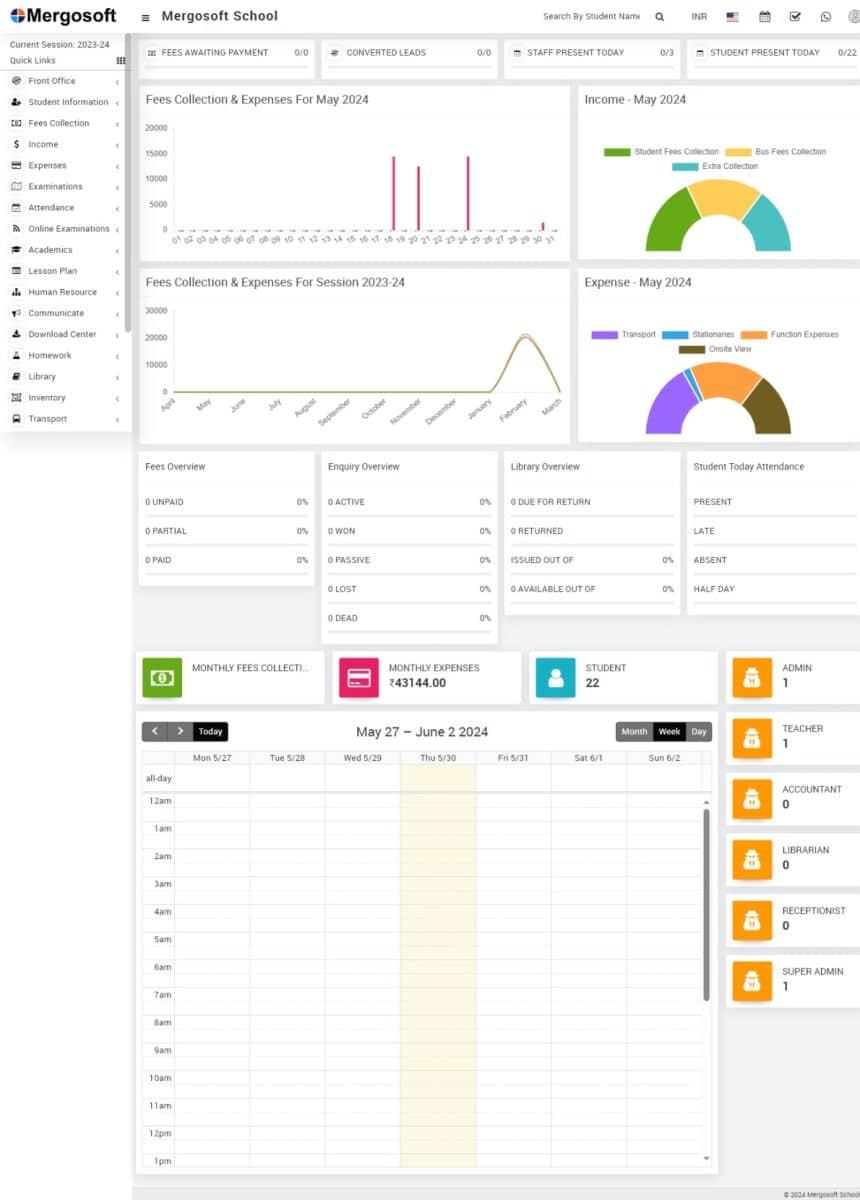Viewport: 860px width, 1200px height.
Task: Click the calendar Today button
Action: point(210,732)
